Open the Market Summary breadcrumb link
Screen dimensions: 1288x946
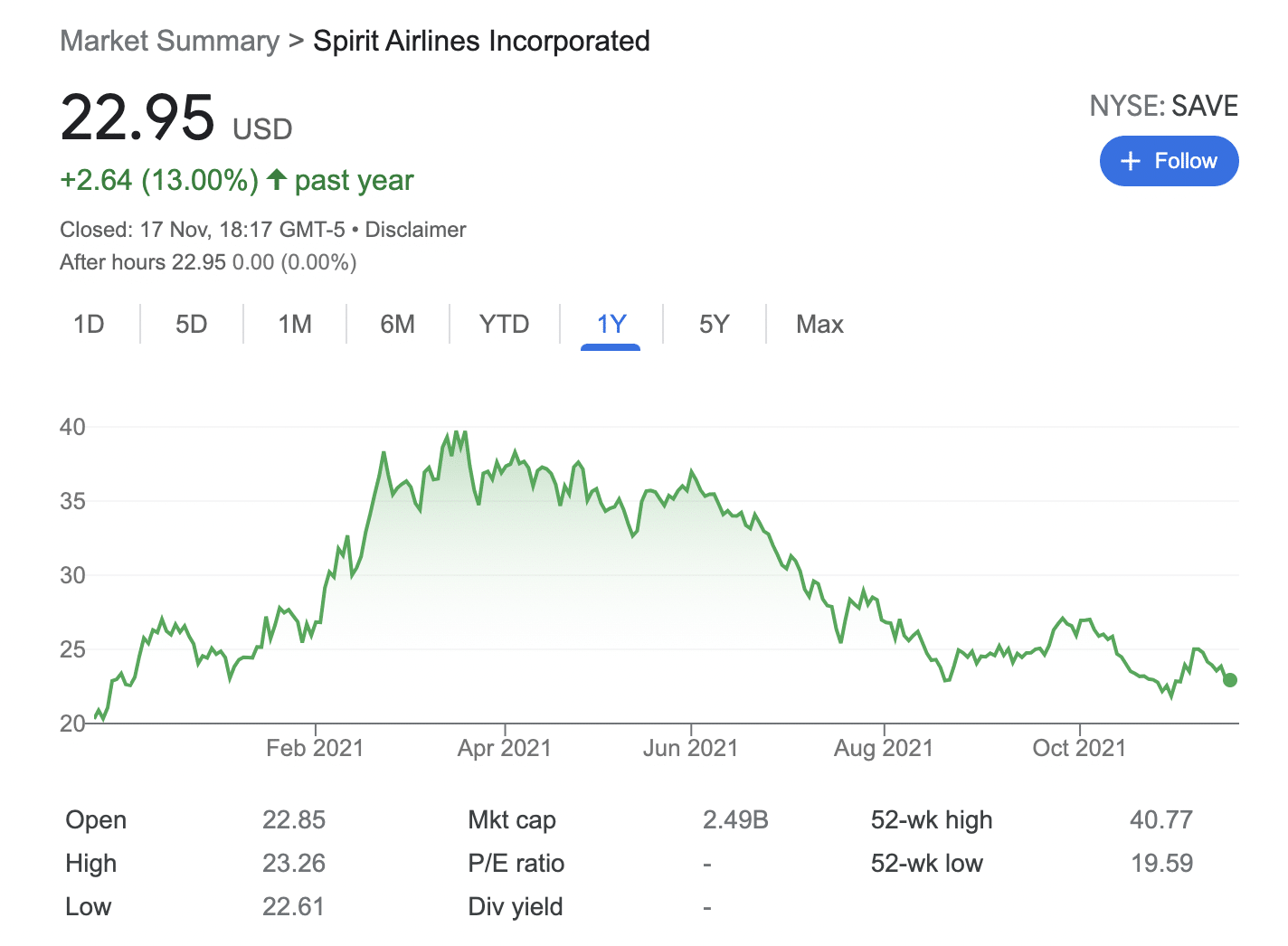click(x=170, y=41)
